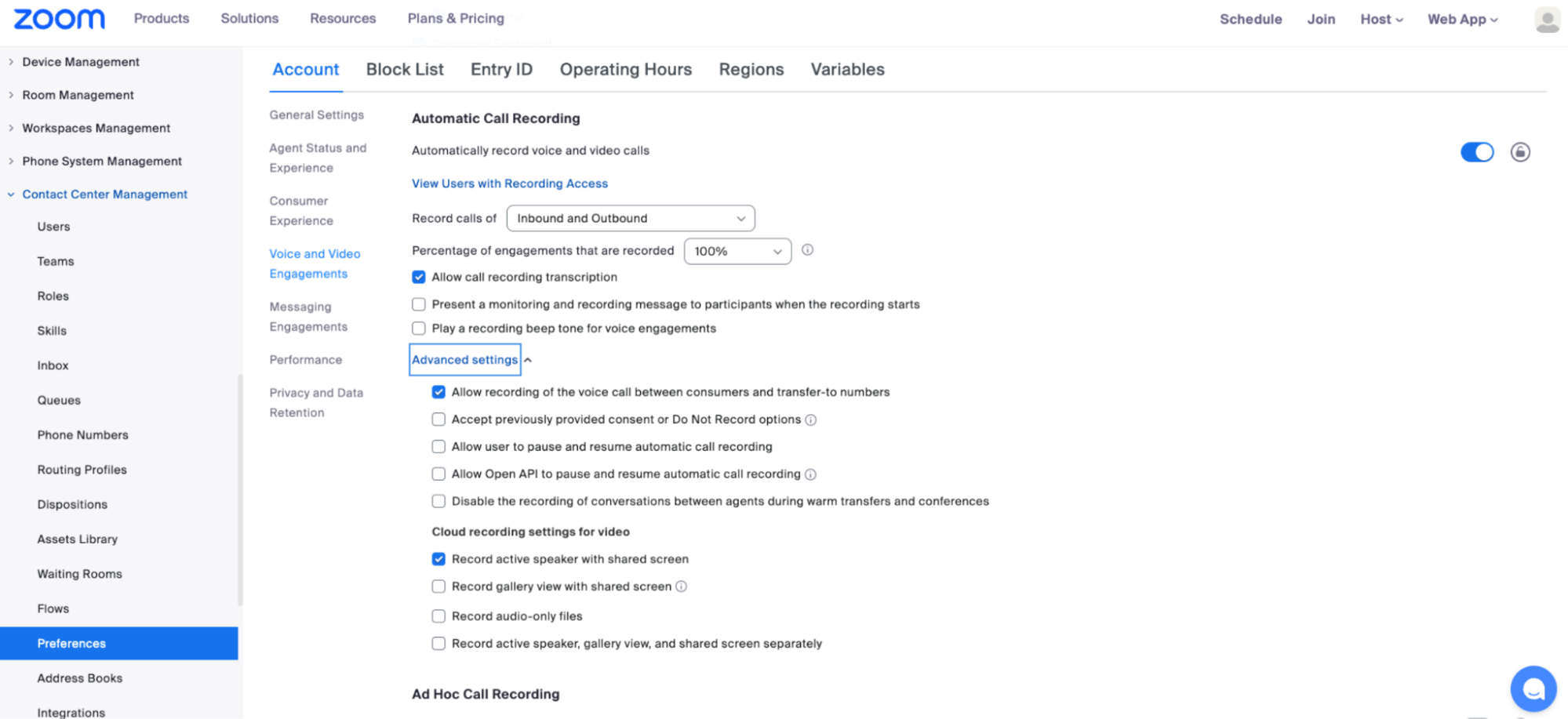Image resolution: width=1568 pixels, height=719 pixels.
Task: Switch to the Block List tab
Action: [405, 69]
